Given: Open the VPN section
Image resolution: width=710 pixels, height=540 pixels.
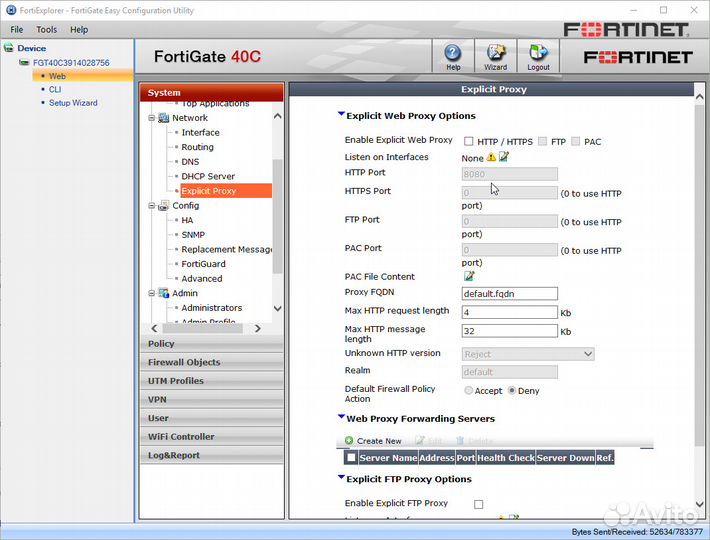Looking at the screenshot, I should [x=211, y=399].
